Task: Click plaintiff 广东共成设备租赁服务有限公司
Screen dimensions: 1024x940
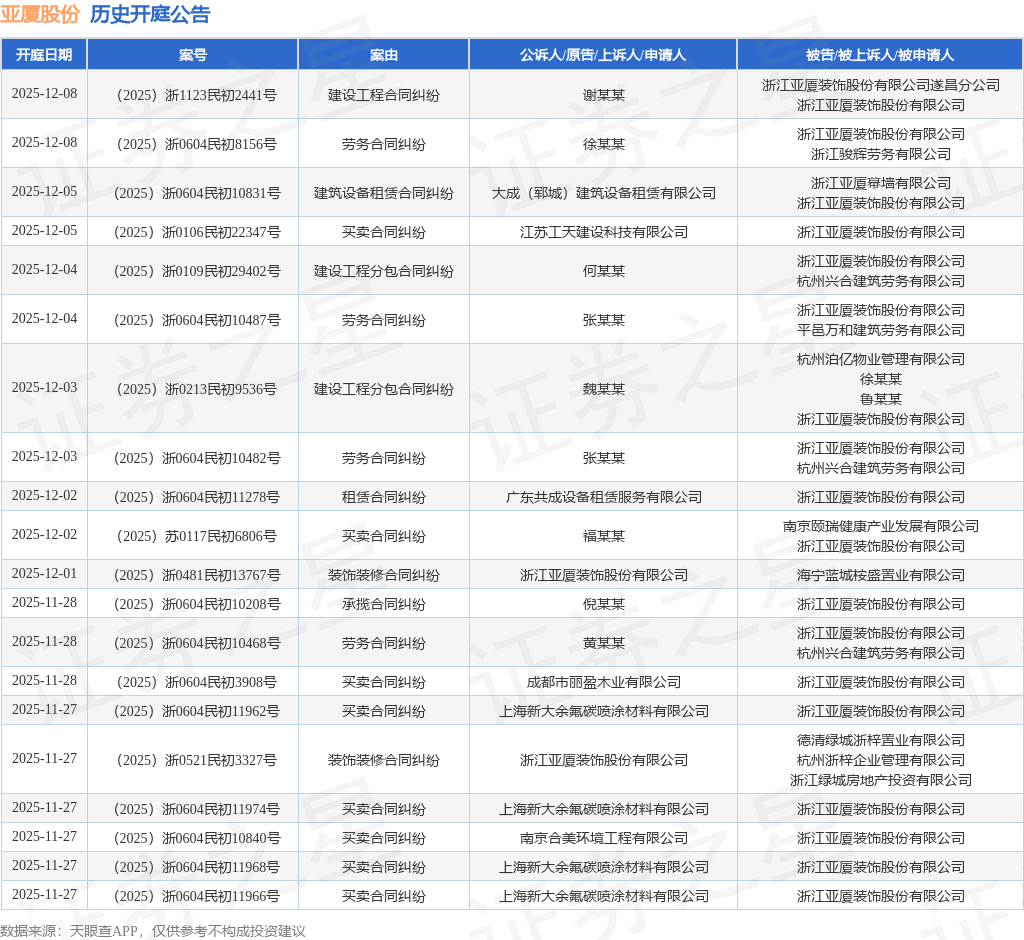Action: click(603, 497)
